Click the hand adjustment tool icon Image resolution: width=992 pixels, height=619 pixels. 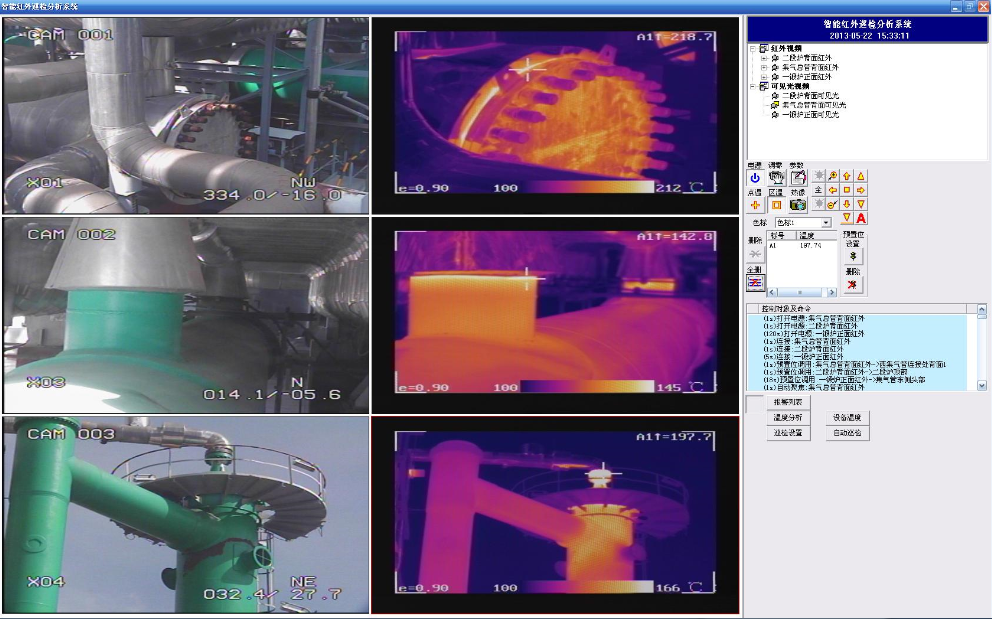click(776, 178)
